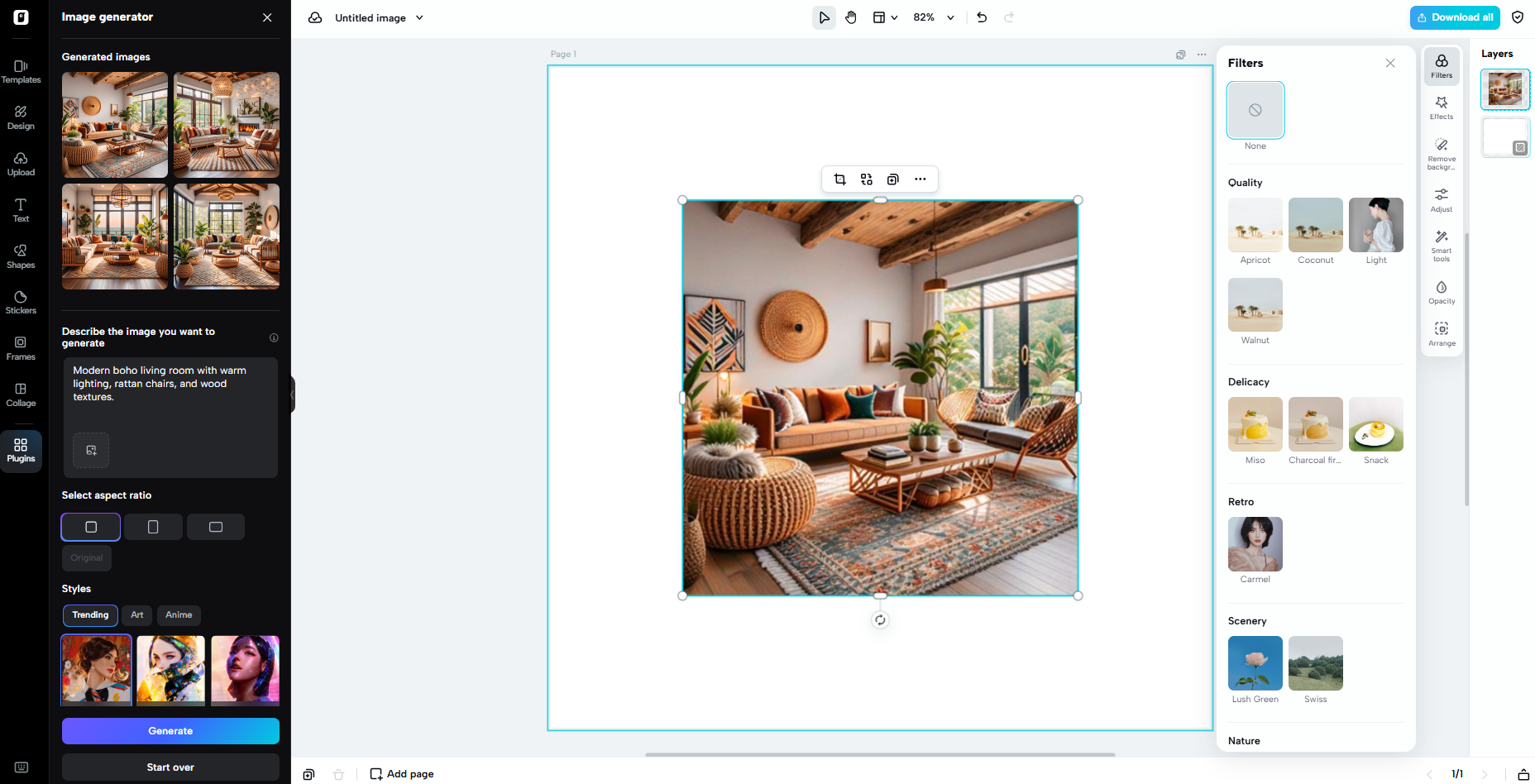Screen dimensions: 1535x784
Task: Click the Generate button
Action: tap(170, 731)
